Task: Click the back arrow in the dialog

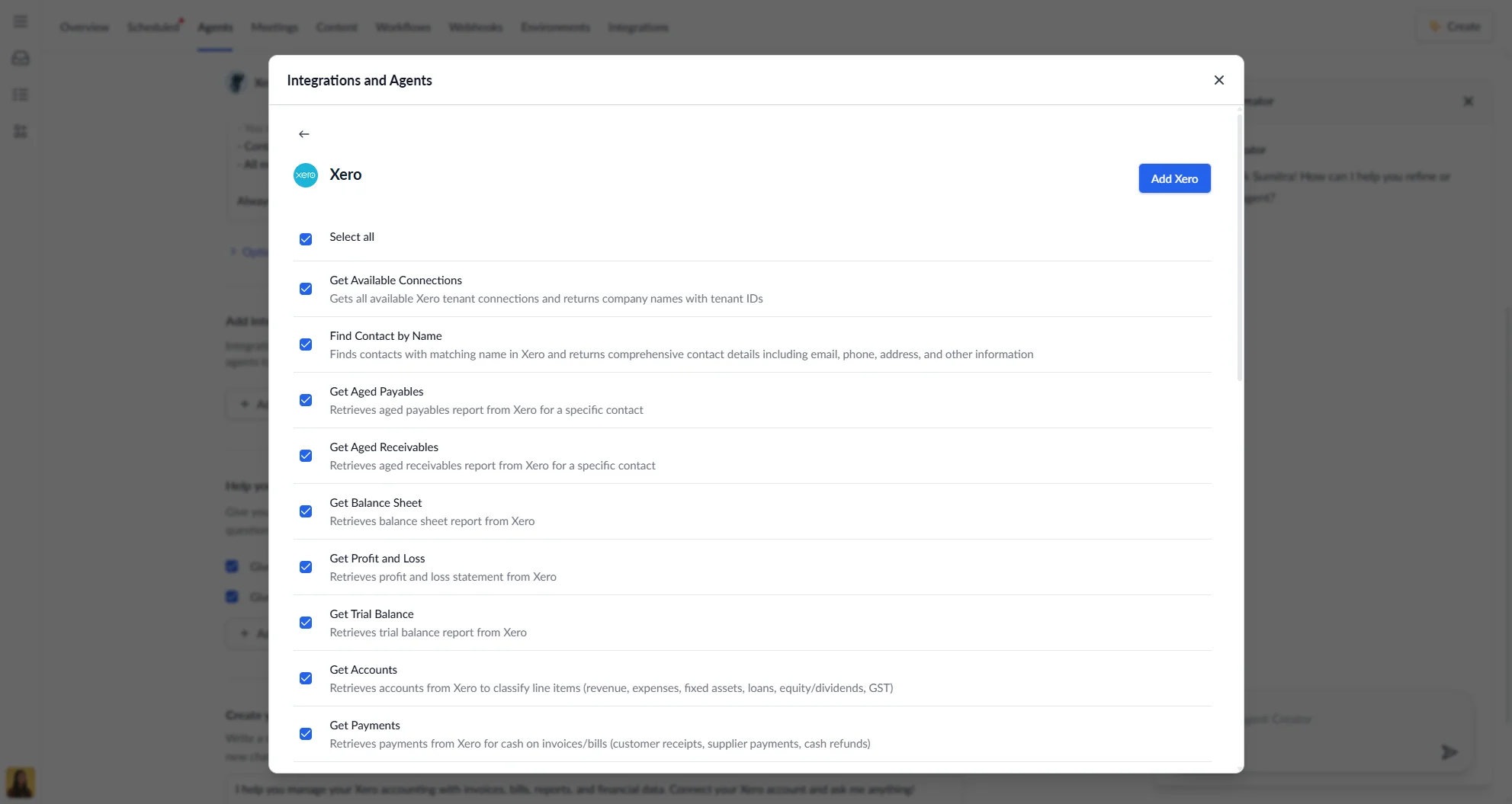Action: (x=303, y=133)
